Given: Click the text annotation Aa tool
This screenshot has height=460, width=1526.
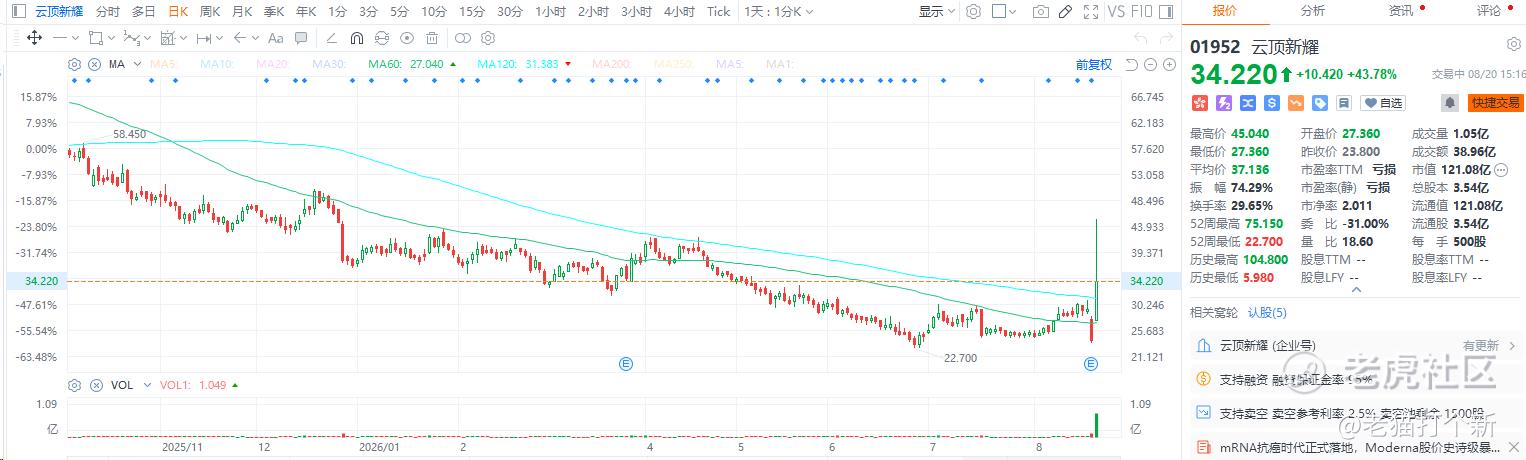Looking at the screenshot, I should point(274,37).
